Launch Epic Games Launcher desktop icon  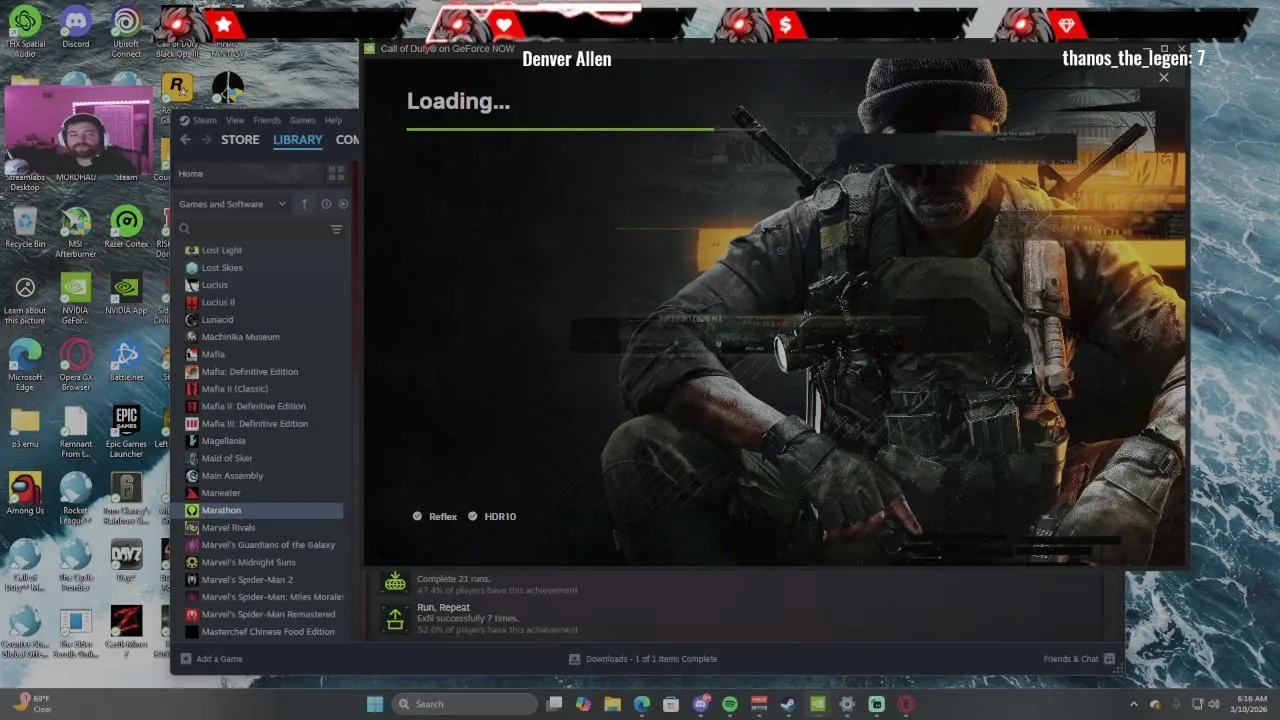(x=126, y=432)
